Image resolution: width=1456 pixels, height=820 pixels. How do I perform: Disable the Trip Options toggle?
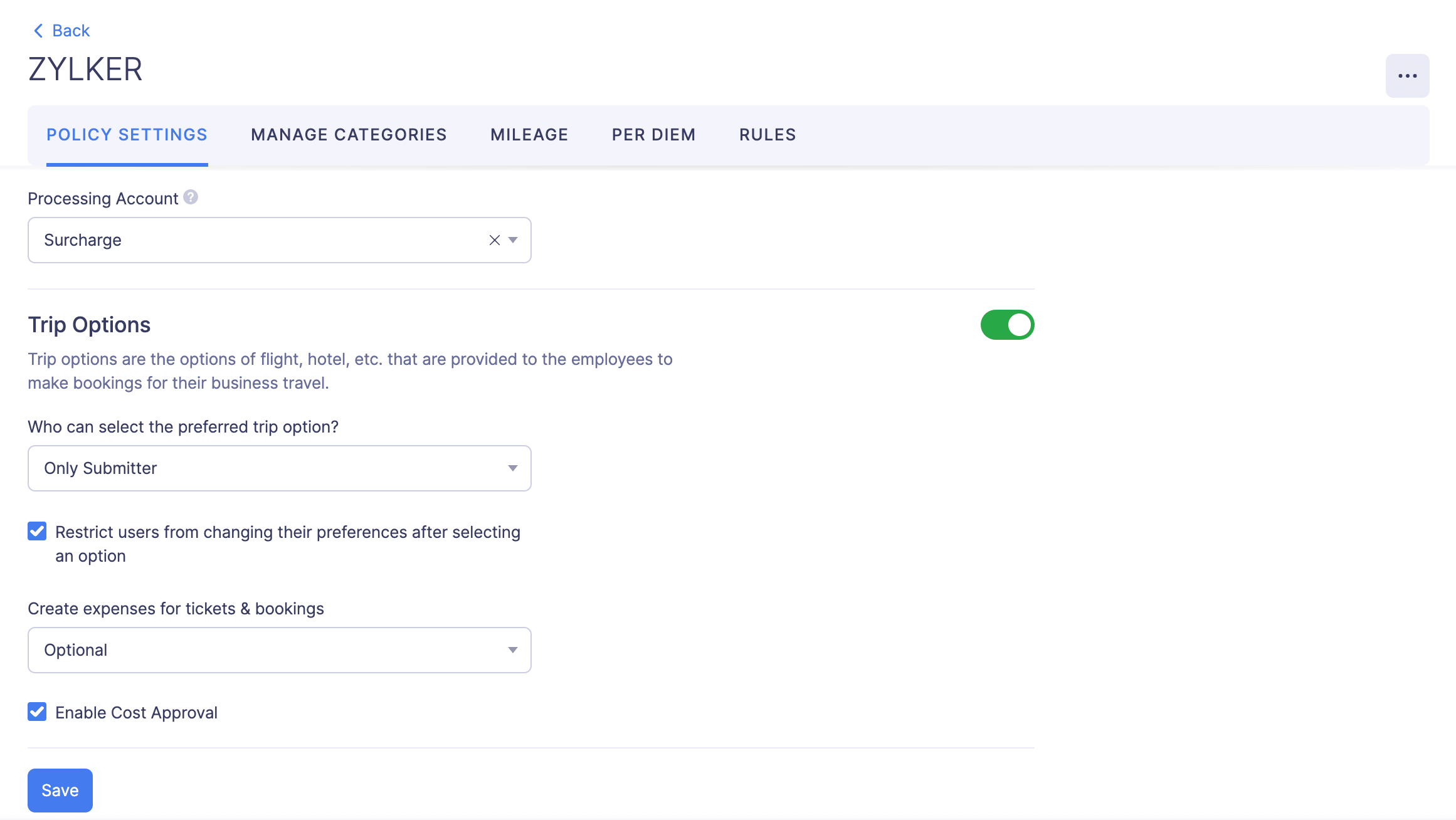(1006, 325)
